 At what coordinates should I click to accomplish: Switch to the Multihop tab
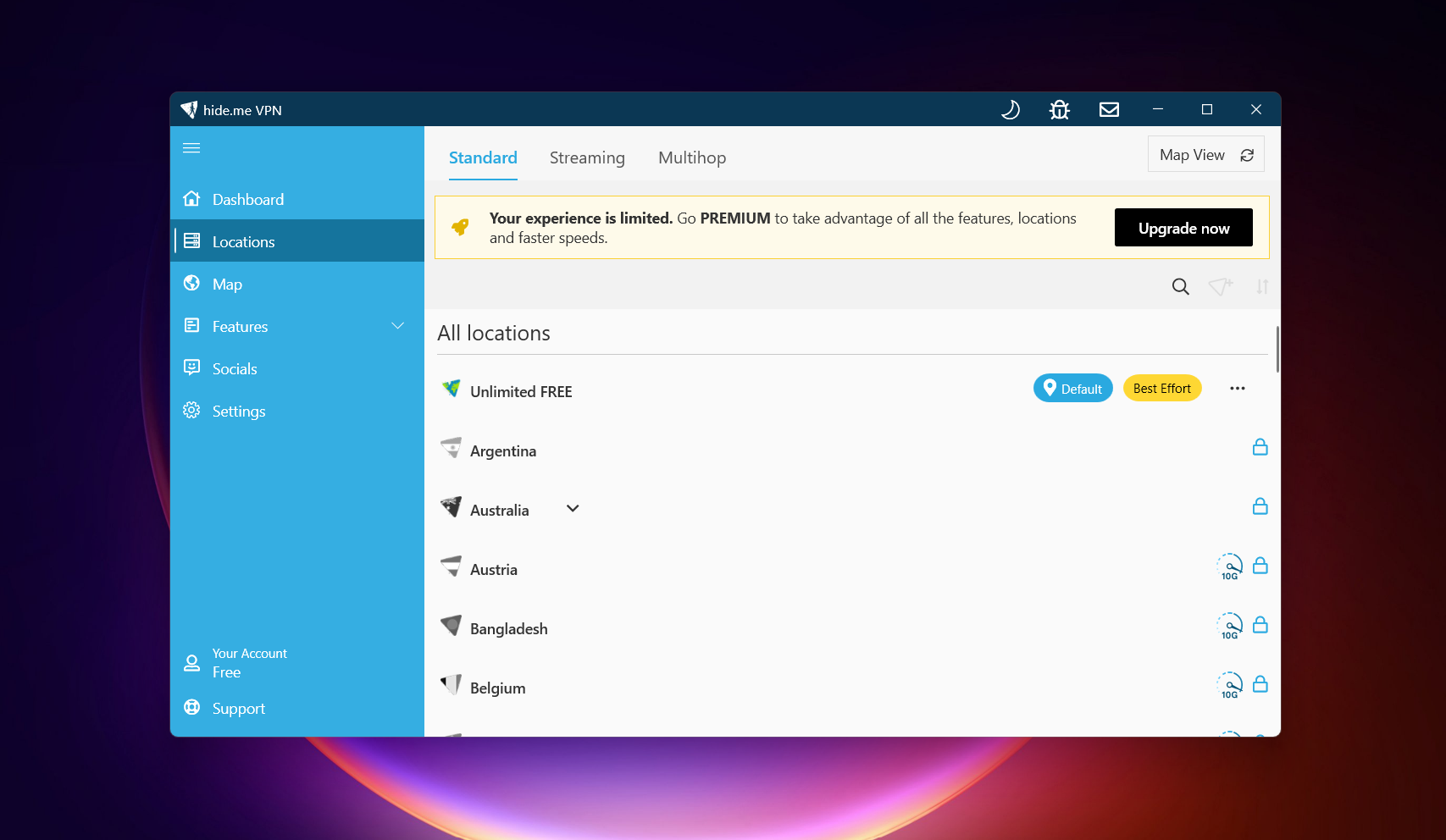[692, 157]
